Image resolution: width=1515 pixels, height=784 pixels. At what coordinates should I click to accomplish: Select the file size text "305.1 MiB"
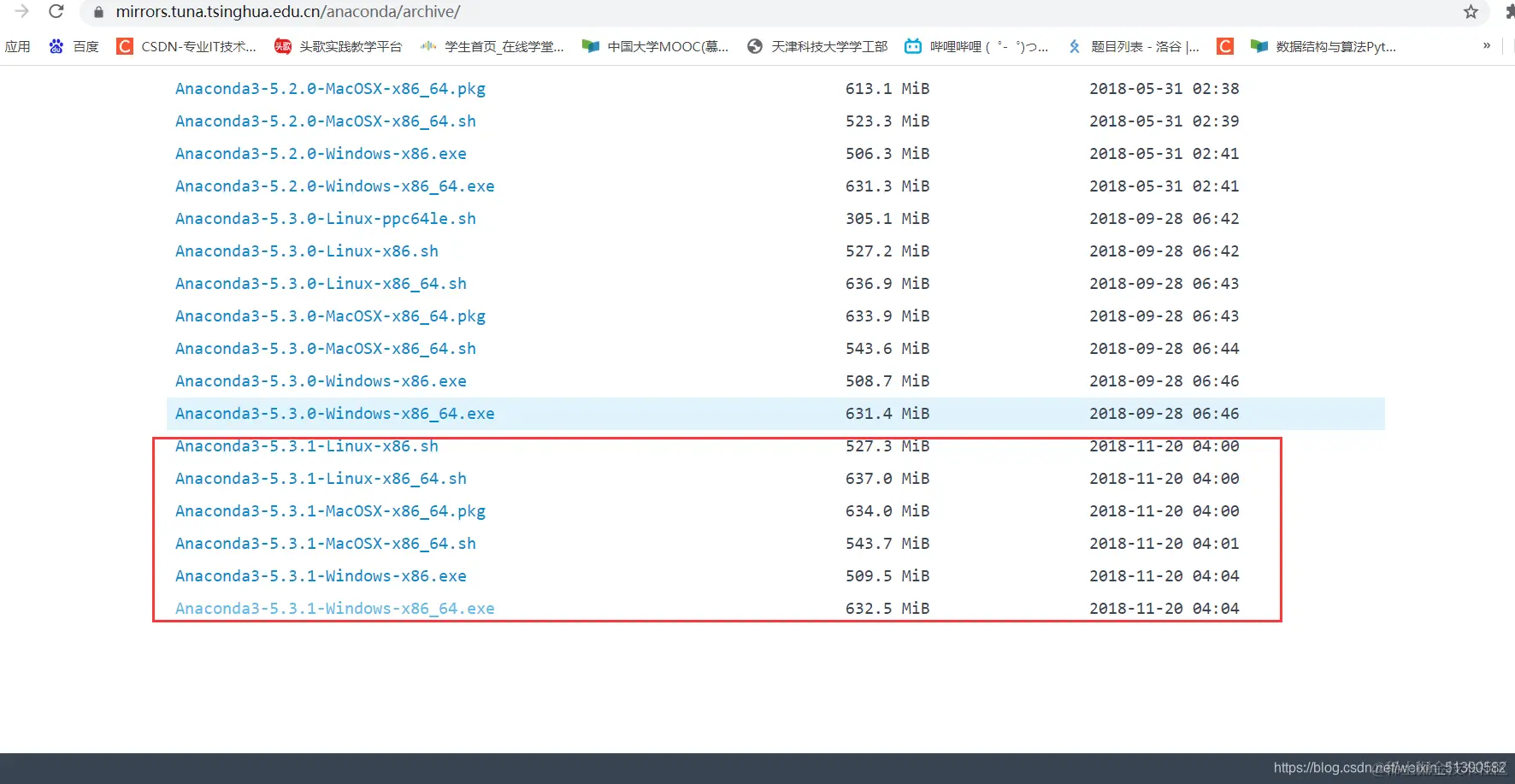point(887,219)
